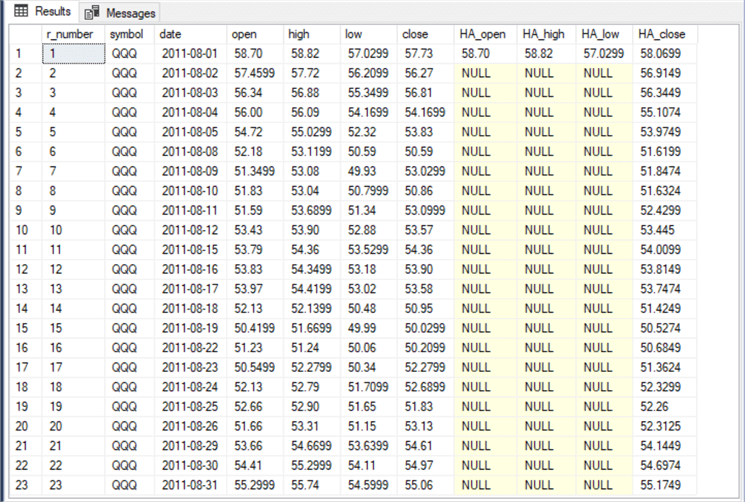Click close value 50.86
The image size is (745, 502).
pyautogui.click(x=425, y=190)
